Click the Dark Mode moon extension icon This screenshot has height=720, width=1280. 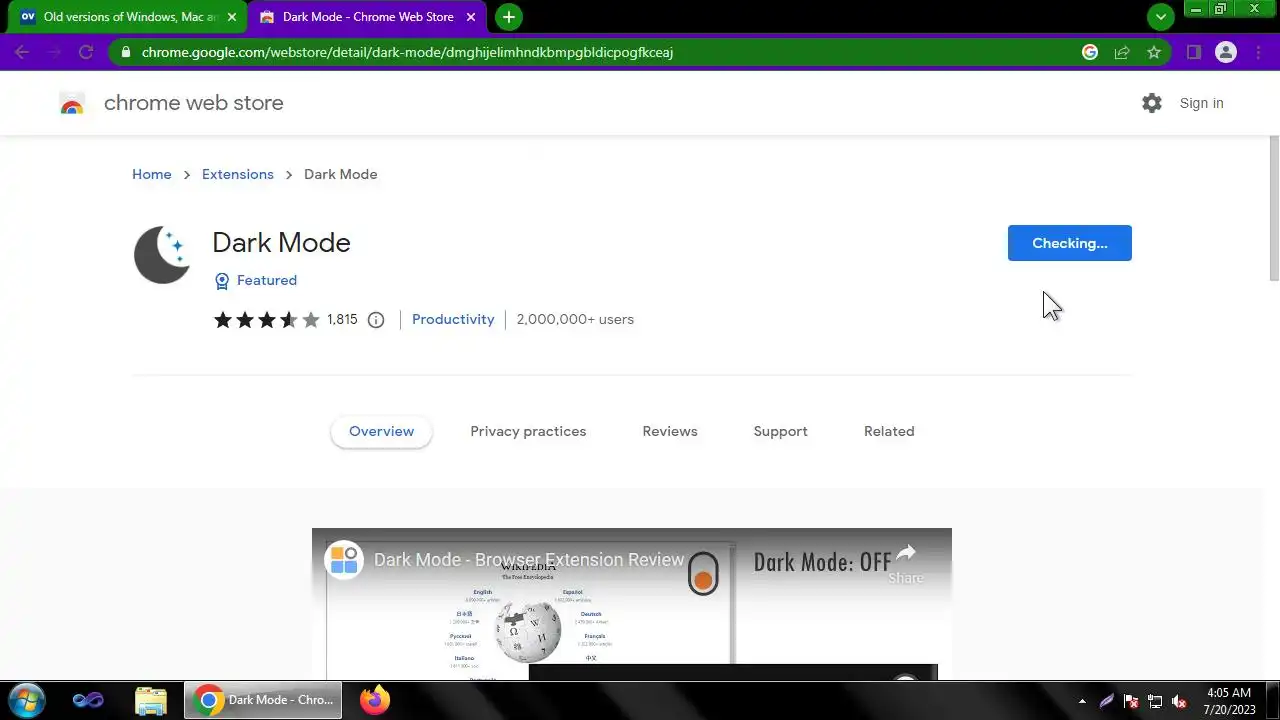click(162, 255)
